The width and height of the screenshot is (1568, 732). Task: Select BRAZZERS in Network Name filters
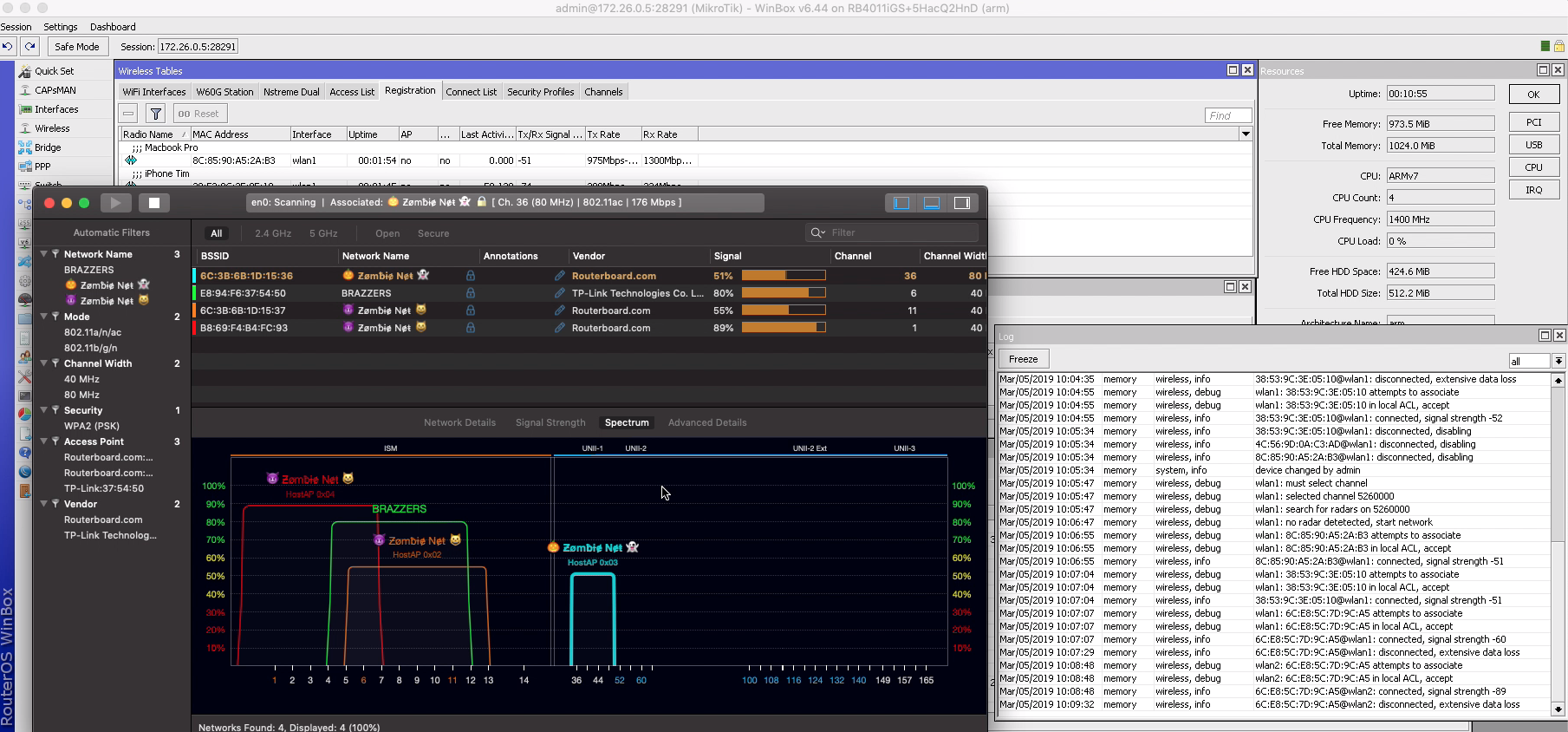(x=88, y=270)
